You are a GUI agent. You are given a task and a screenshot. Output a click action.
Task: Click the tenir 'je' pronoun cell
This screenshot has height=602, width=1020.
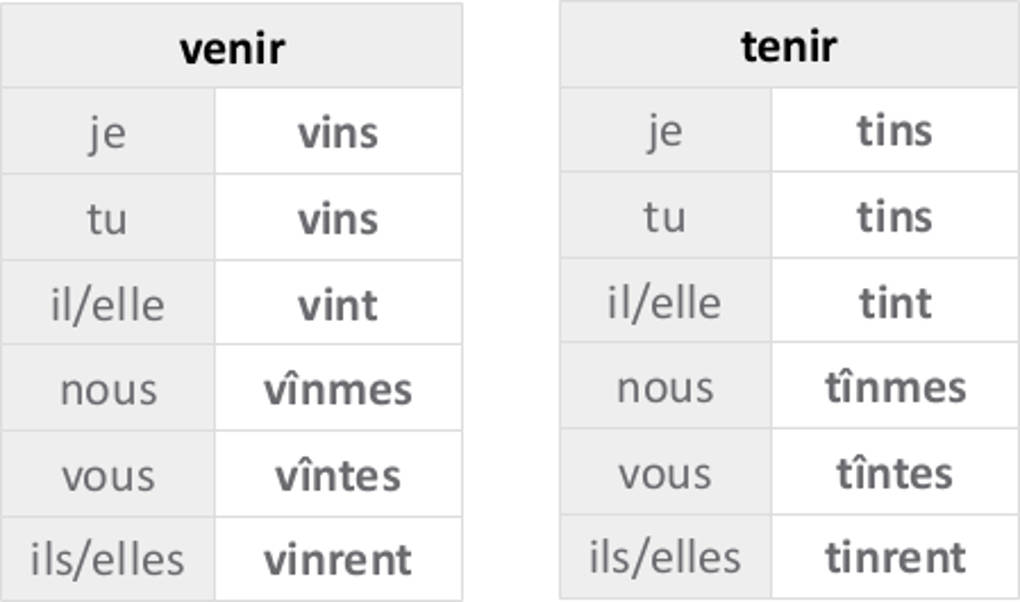tap(665, 130)
